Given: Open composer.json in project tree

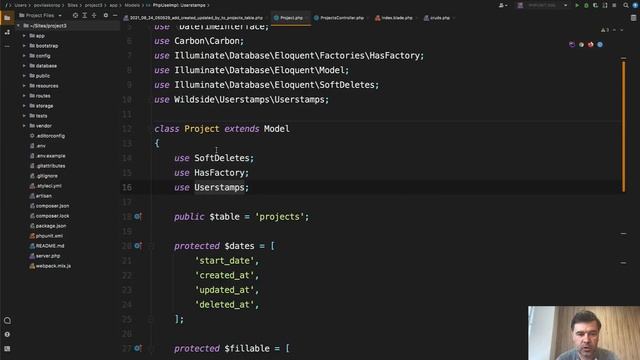Looking at the screenshot, I should tap(52, 206).
